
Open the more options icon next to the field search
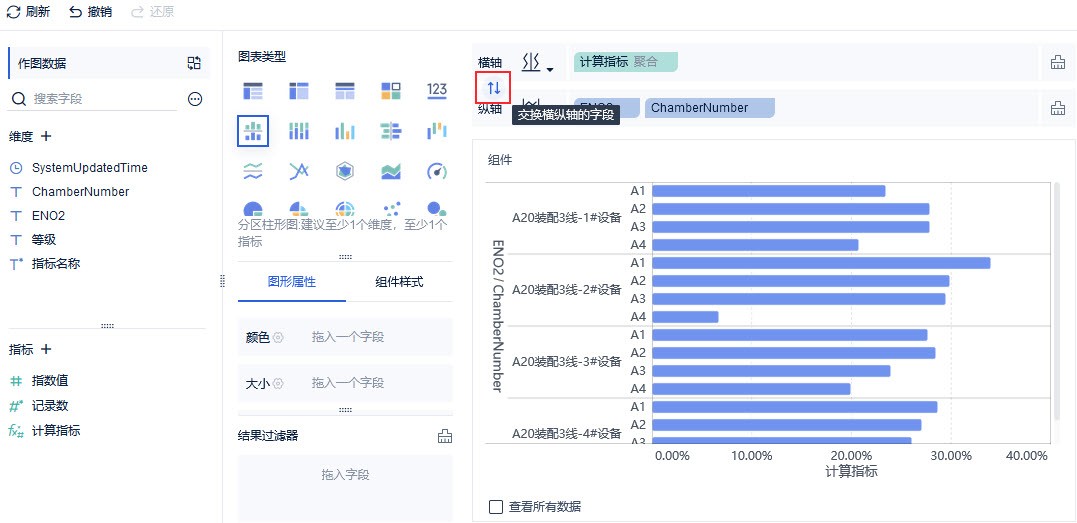coord(195,99)
